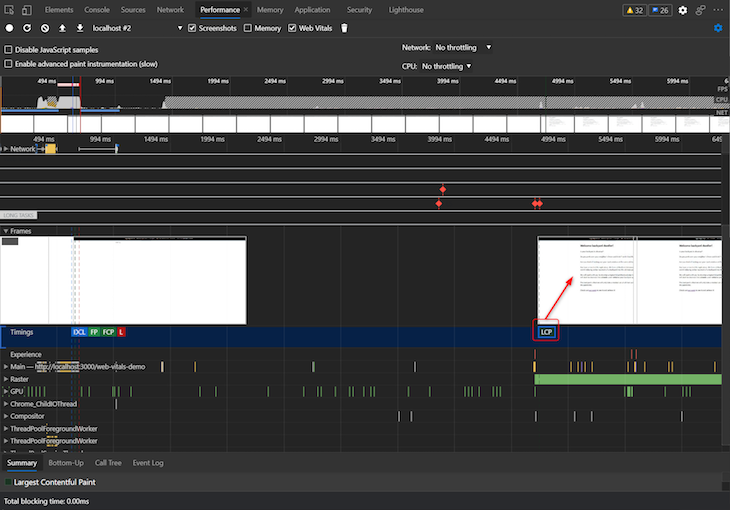Collapse the Frames track
Image resolution: width=730 pixels, height=510 pixels.
6,231
